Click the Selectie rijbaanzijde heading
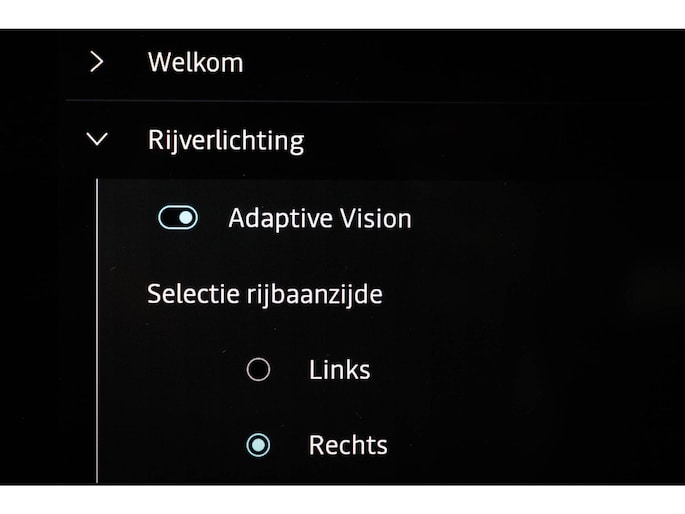 [x=264, y=294]
